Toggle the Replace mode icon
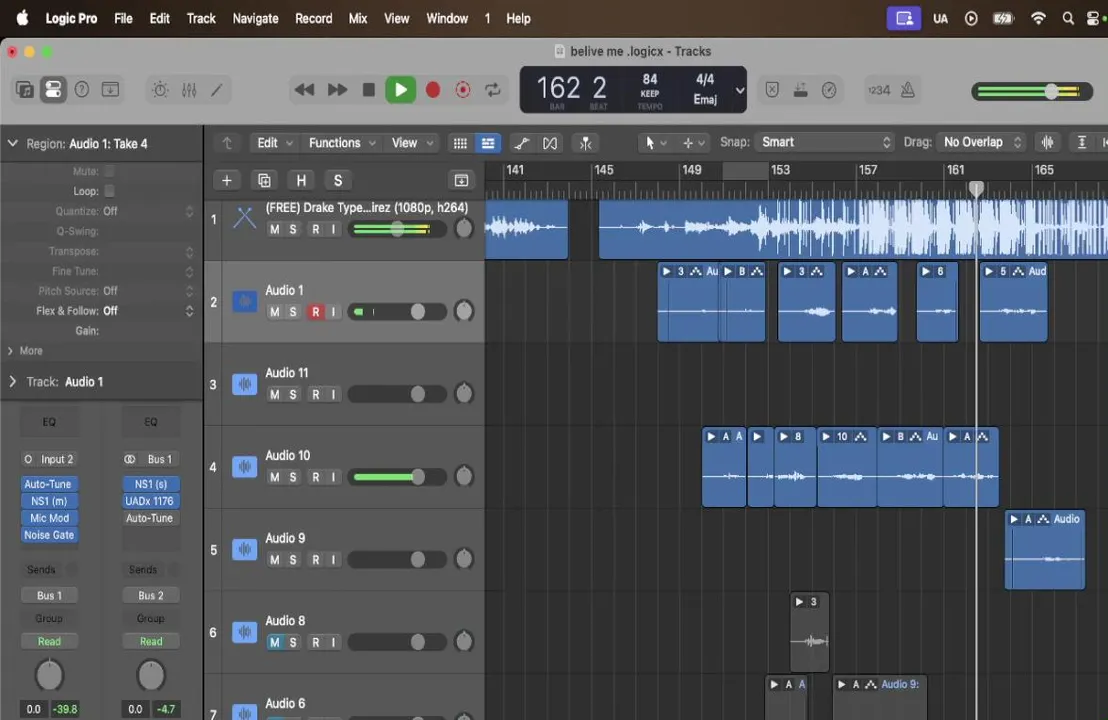 tap(772, 90)
